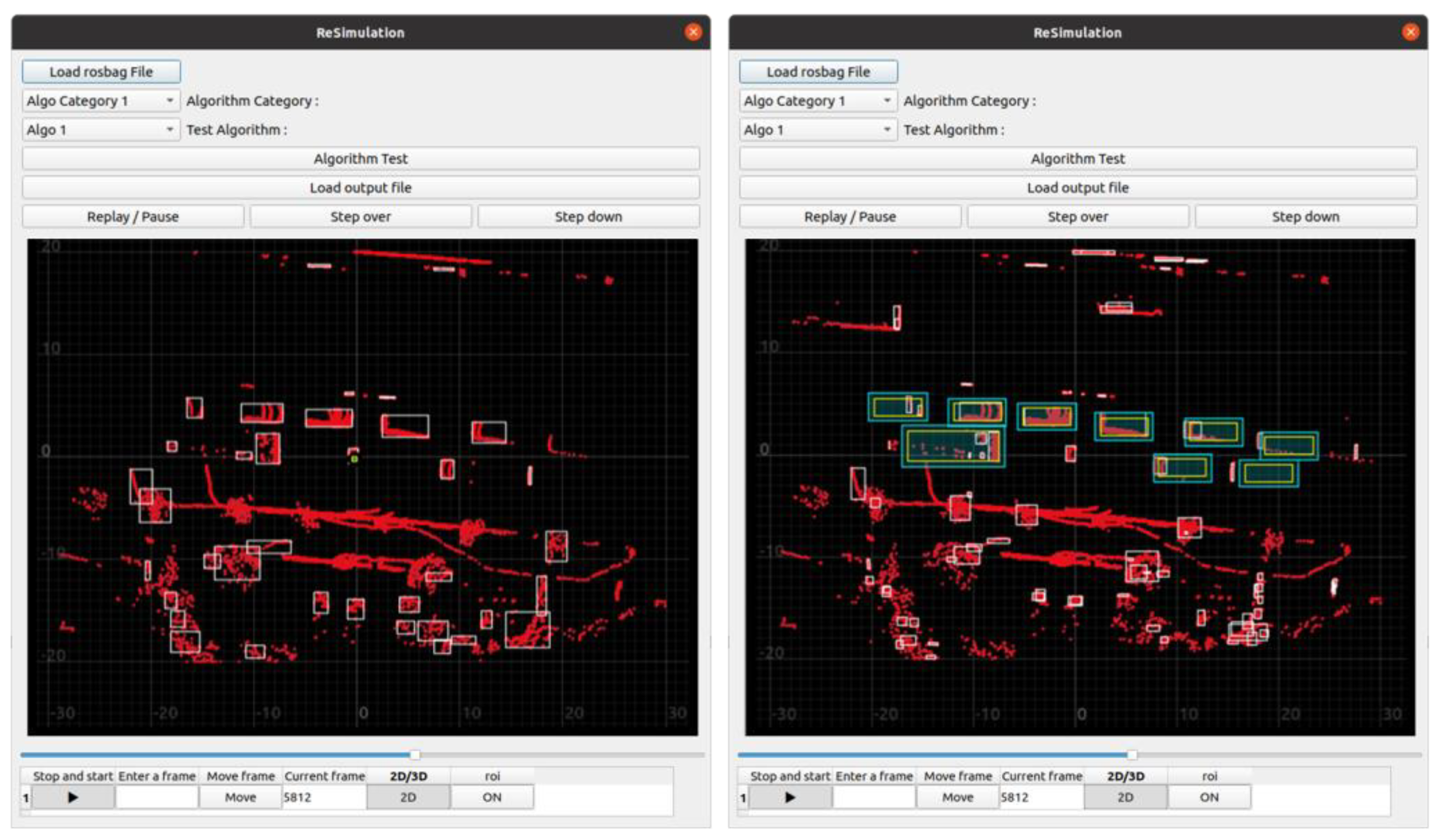Toggle the 2D view button in right window
The height and width of the screenshot is (840, 1440).
pyautogui.click(x=1125, y=797)
